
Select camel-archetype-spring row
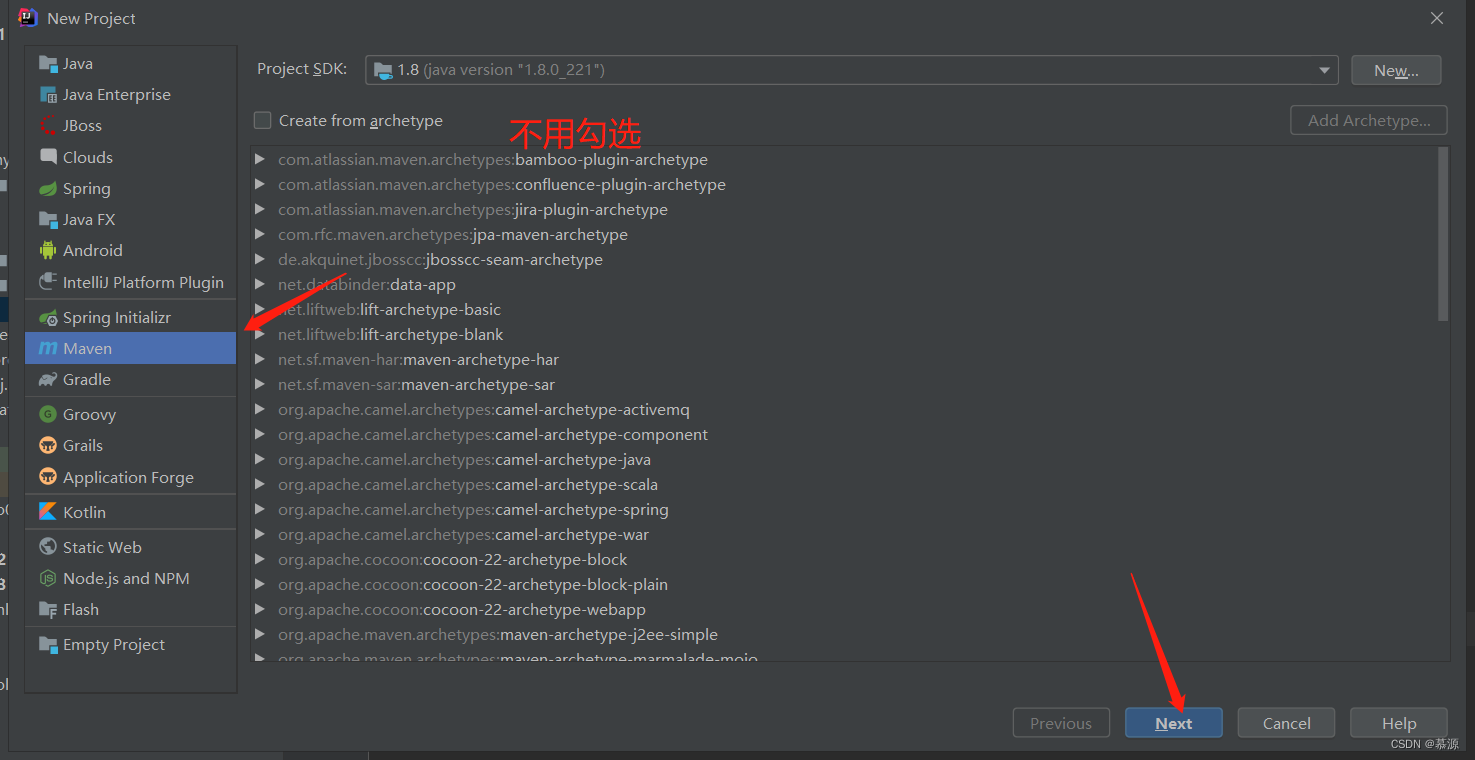coord(843,510)
